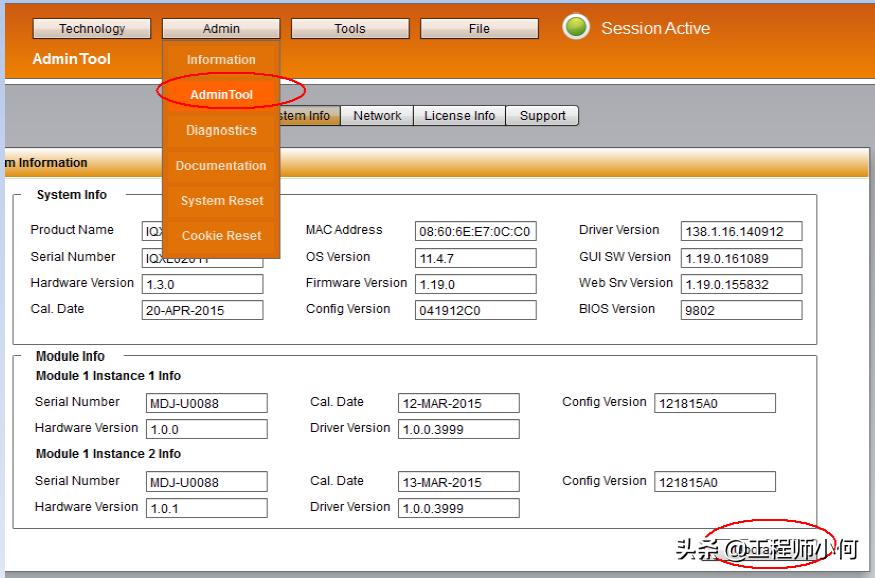Open Documentation from Admin menu
This screenshot has height=578, width=875.
(221, 166)
